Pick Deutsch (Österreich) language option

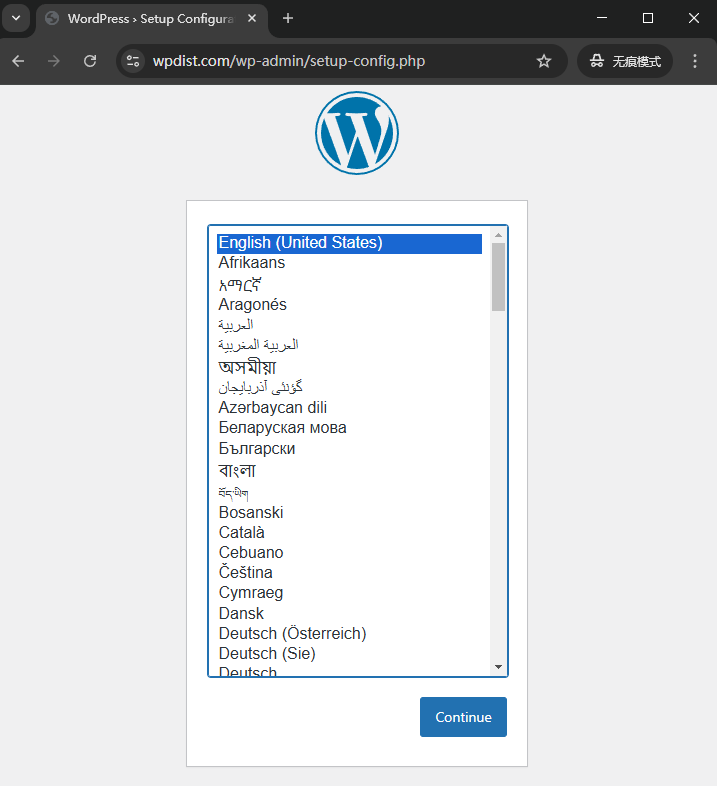pyautogui.click(x=292, y=633)
